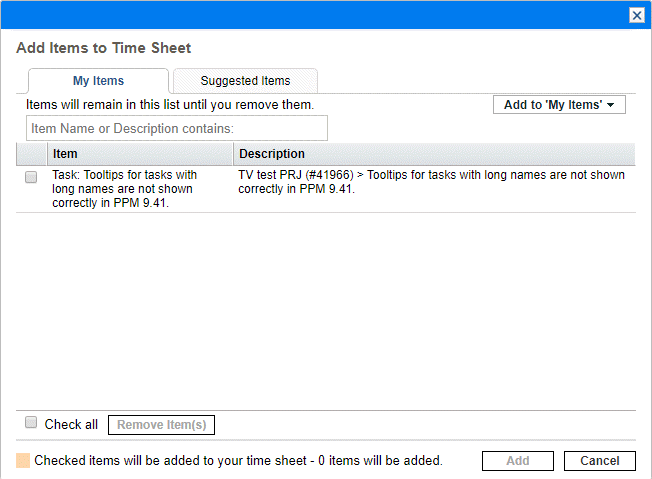Viewport: 652px width, 479px height.
Task: Click the empty checkbox column header cell
Action: tap(31, 154)
